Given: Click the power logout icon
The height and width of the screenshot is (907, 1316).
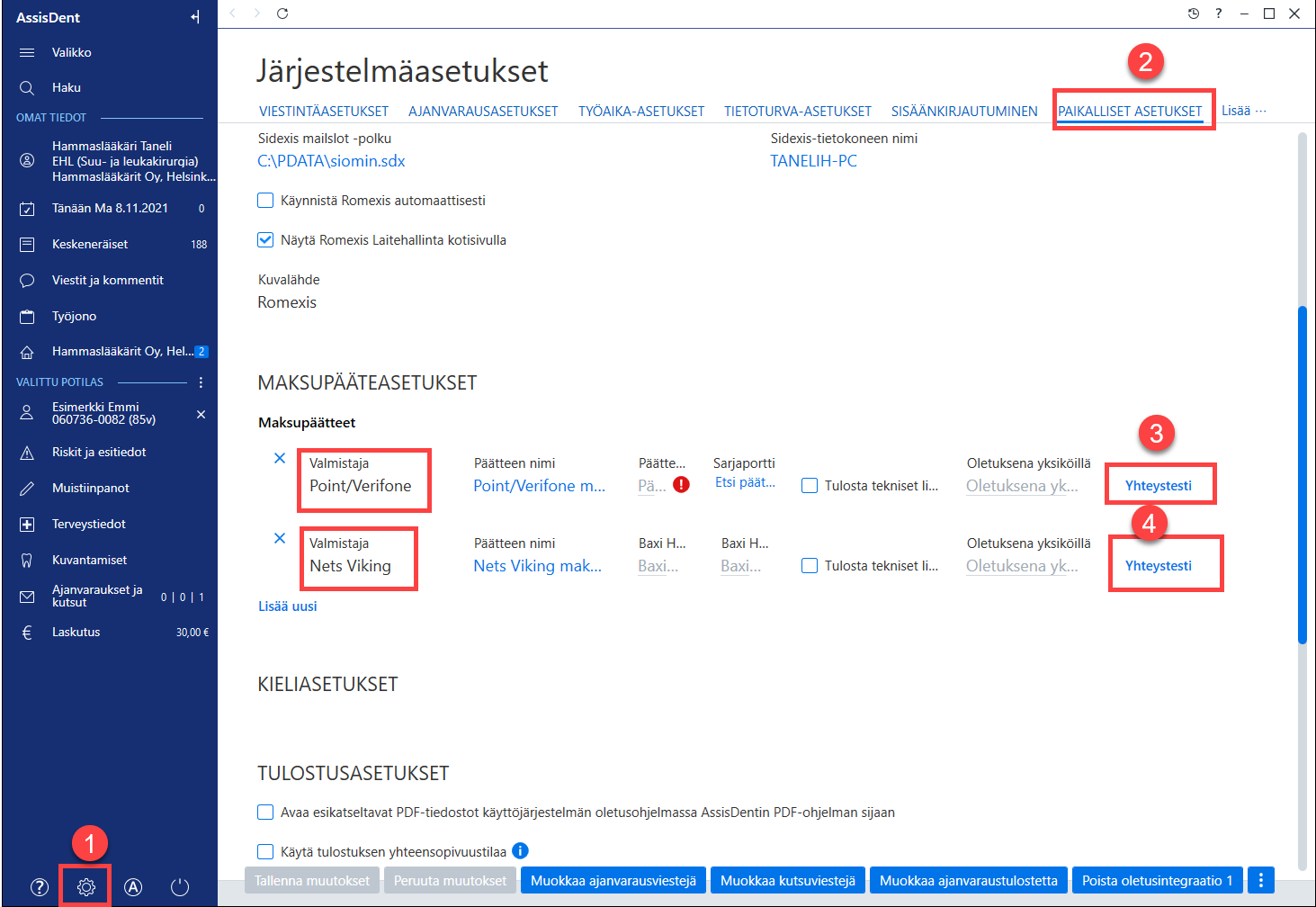Looking at the screenshot, I should pos(180,887).
